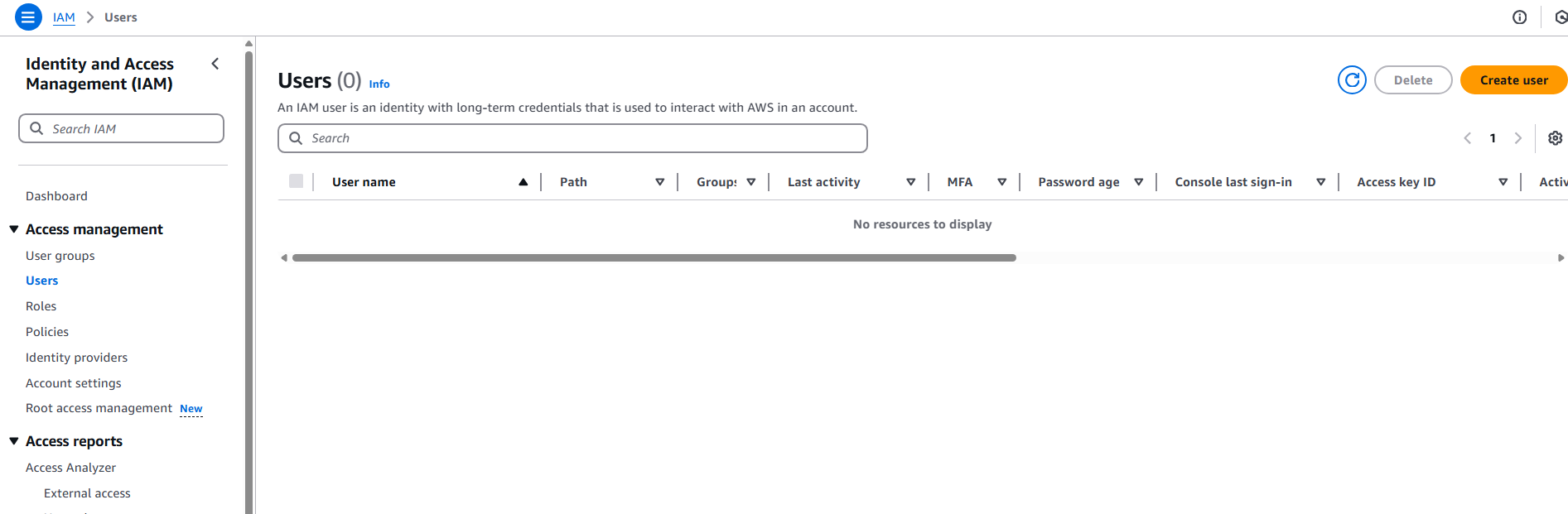Go to previous page arrow in pagination
The width and height of the screenshot is (1568, 514).
(1467, 138)
